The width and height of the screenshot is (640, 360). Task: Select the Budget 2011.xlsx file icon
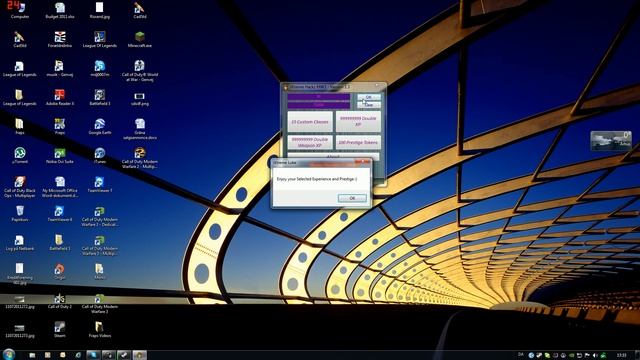(x=60, y=11)
